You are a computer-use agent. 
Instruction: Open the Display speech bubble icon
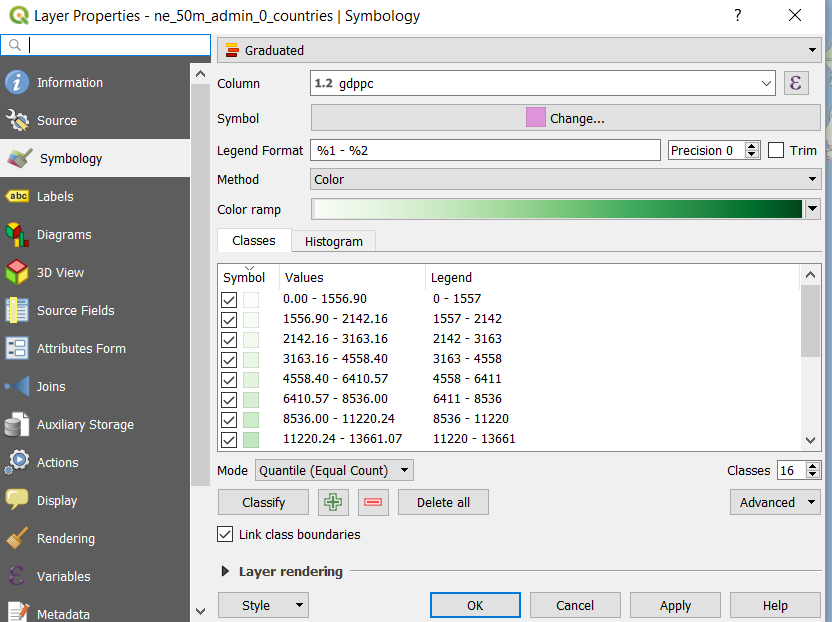click(x=17, y=500)
